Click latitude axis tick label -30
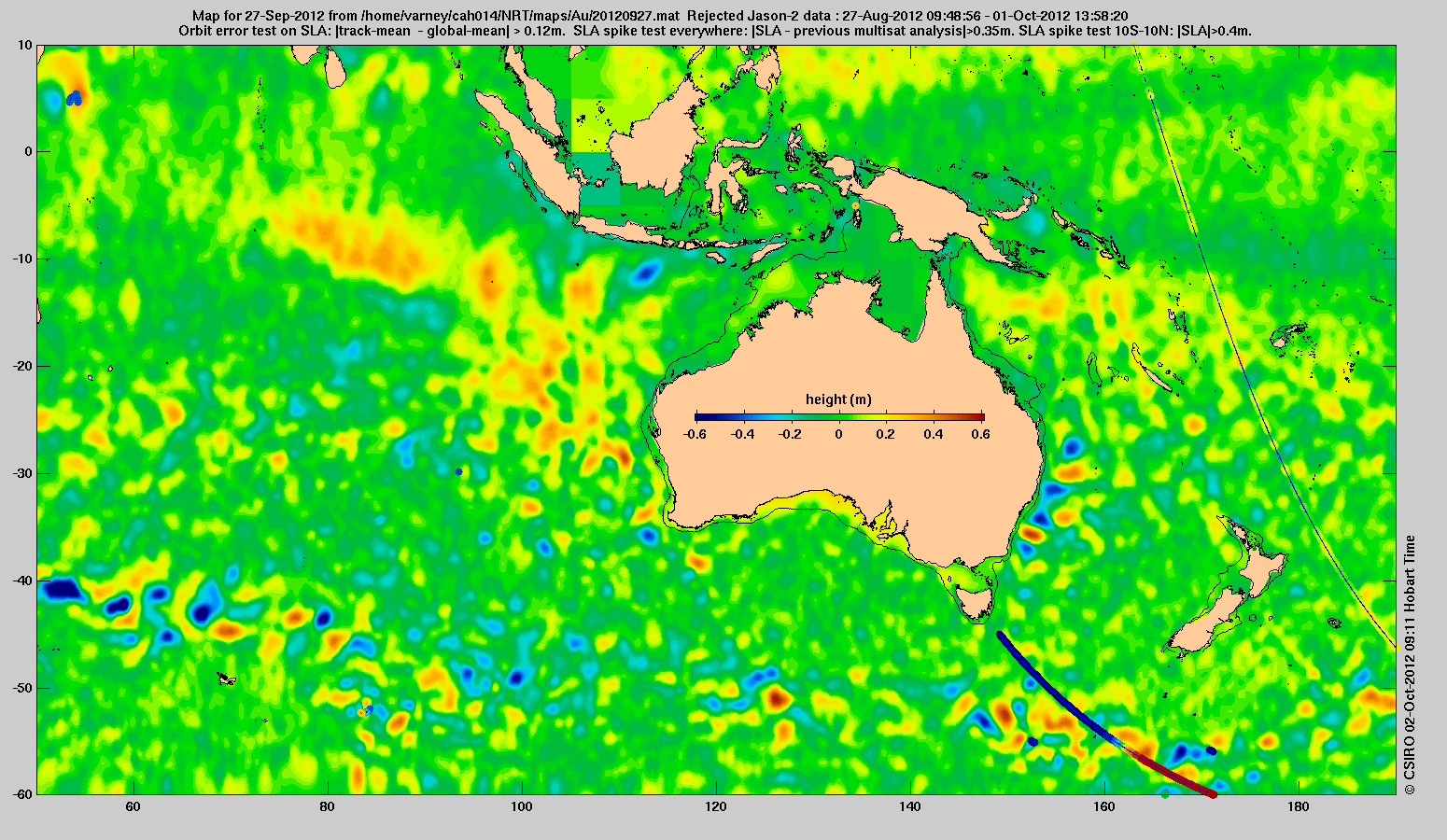 point(22,474)
